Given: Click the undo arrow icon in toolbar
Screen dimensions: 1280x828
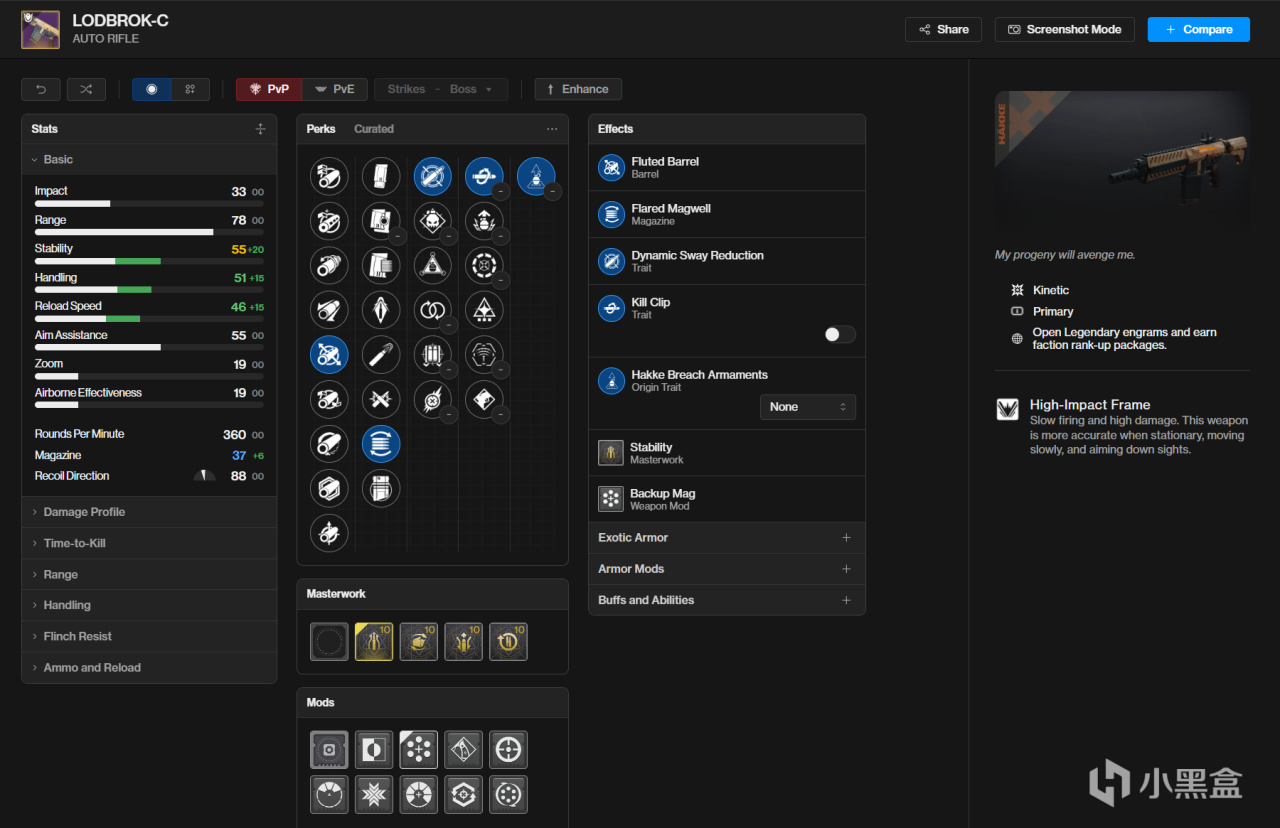Looking at the screenshot, I should tap(41, 89).
